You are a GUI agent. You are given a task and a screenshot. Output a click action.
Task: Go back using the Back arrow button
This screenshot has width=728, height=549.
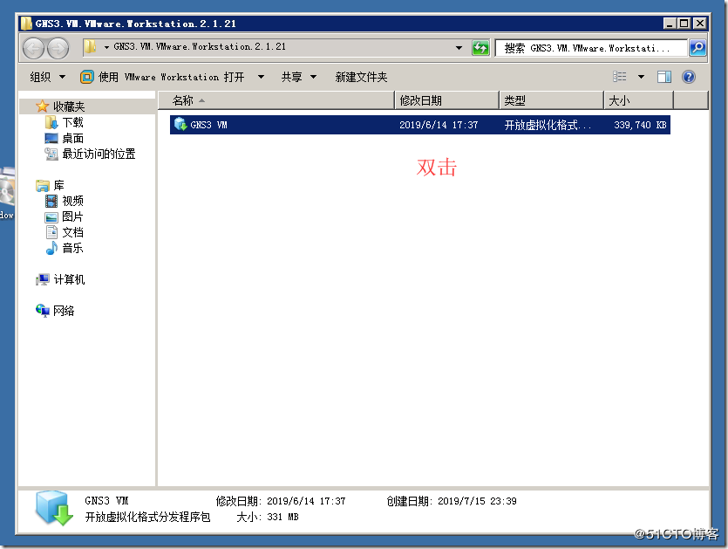click(33, 48)
